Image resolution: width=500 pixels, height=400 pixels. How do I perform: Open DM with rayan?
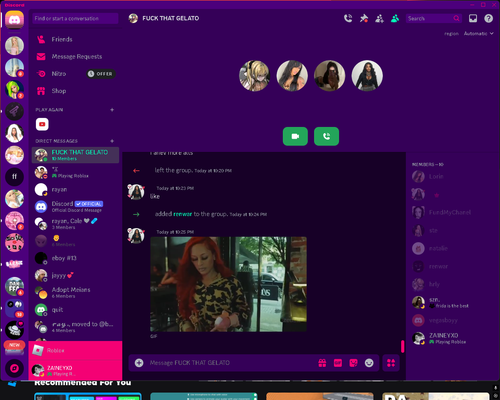75,190
